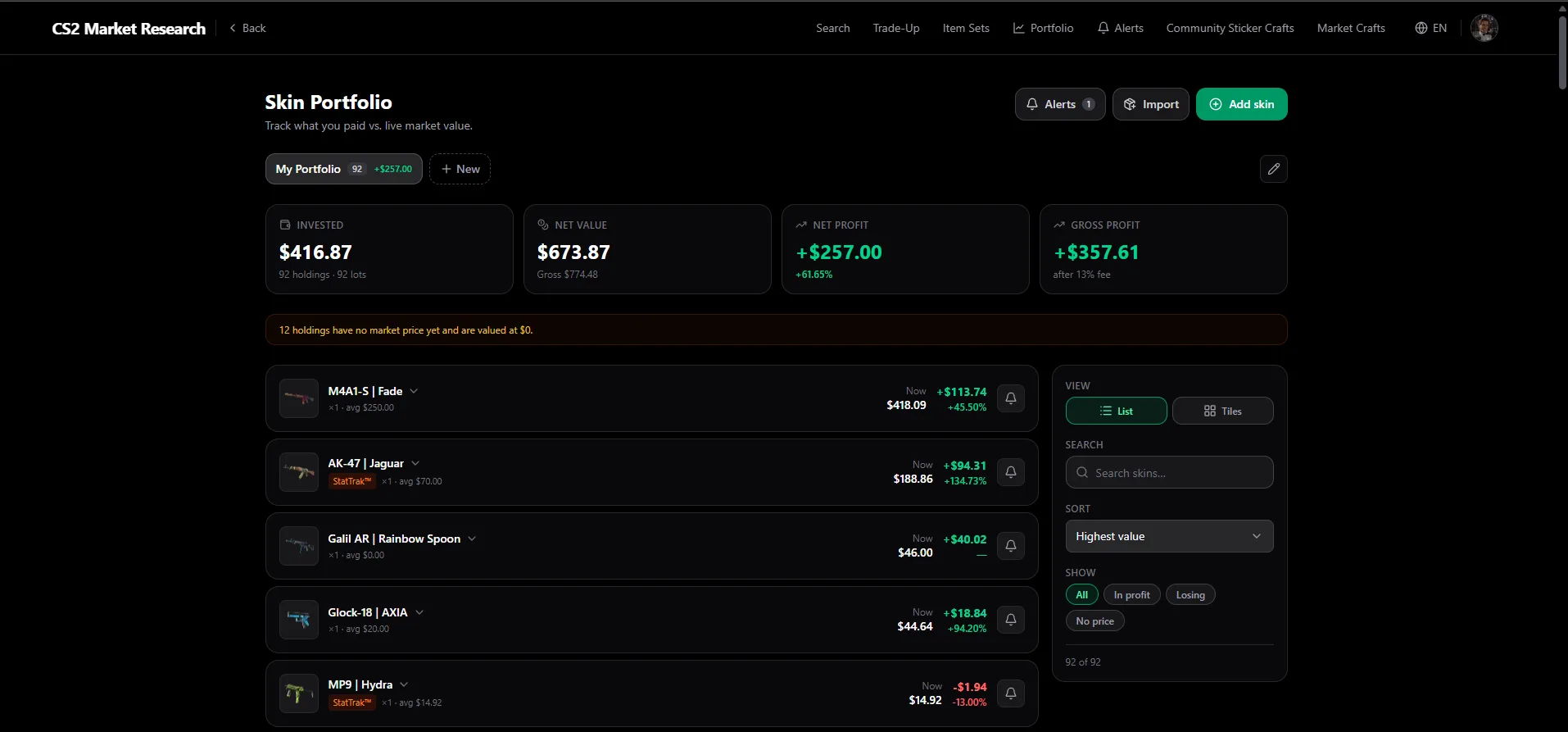Viewport: 1568px width, 732px height.
Task: Click the Add skin button
Action: [x=1241, y=104]
